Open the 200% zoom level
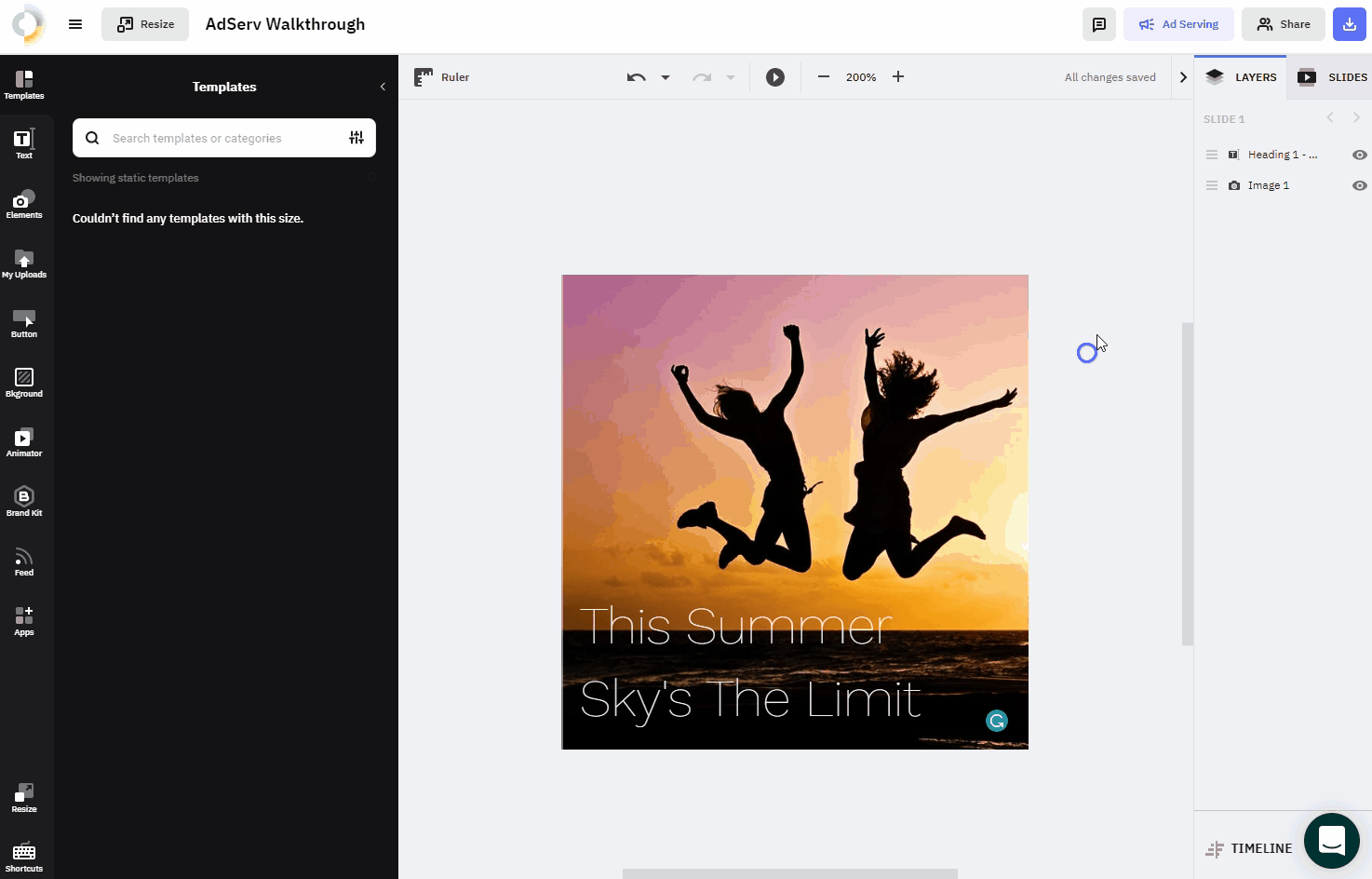Viewport: 1372px width, 879px height. click(x=861, y=77)
